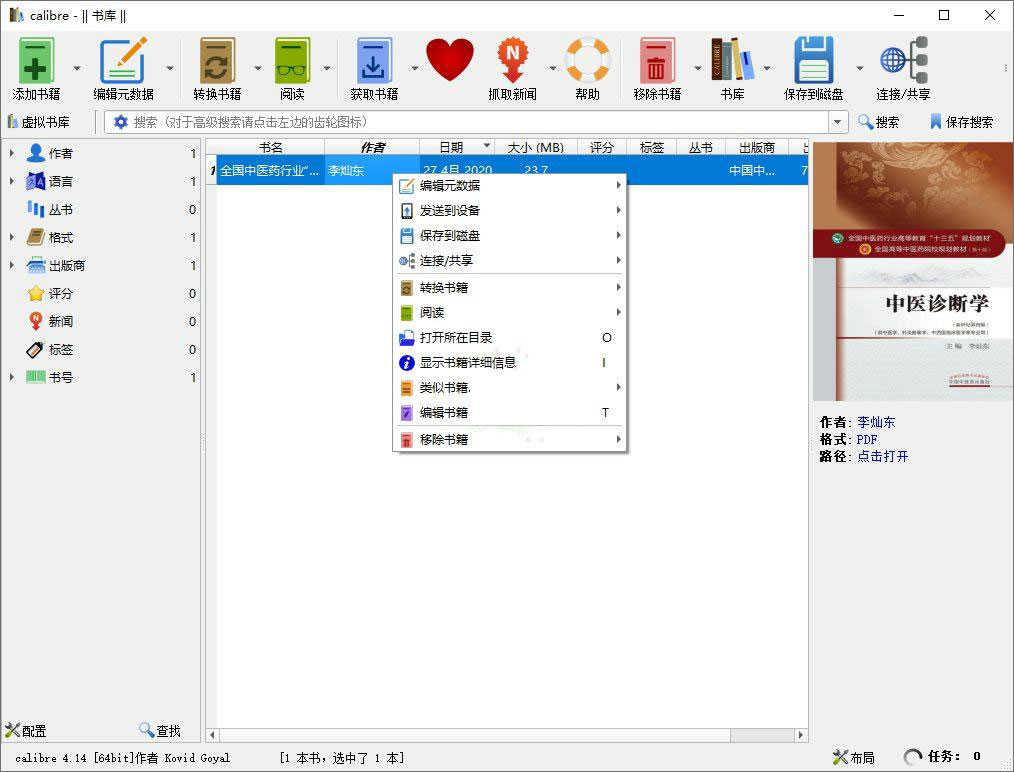Image resolution: width=1014 pixels, height=772 pixels.
Task: Click the 添加书籍 (Add books) icon
Action: (x=36, y=62)
